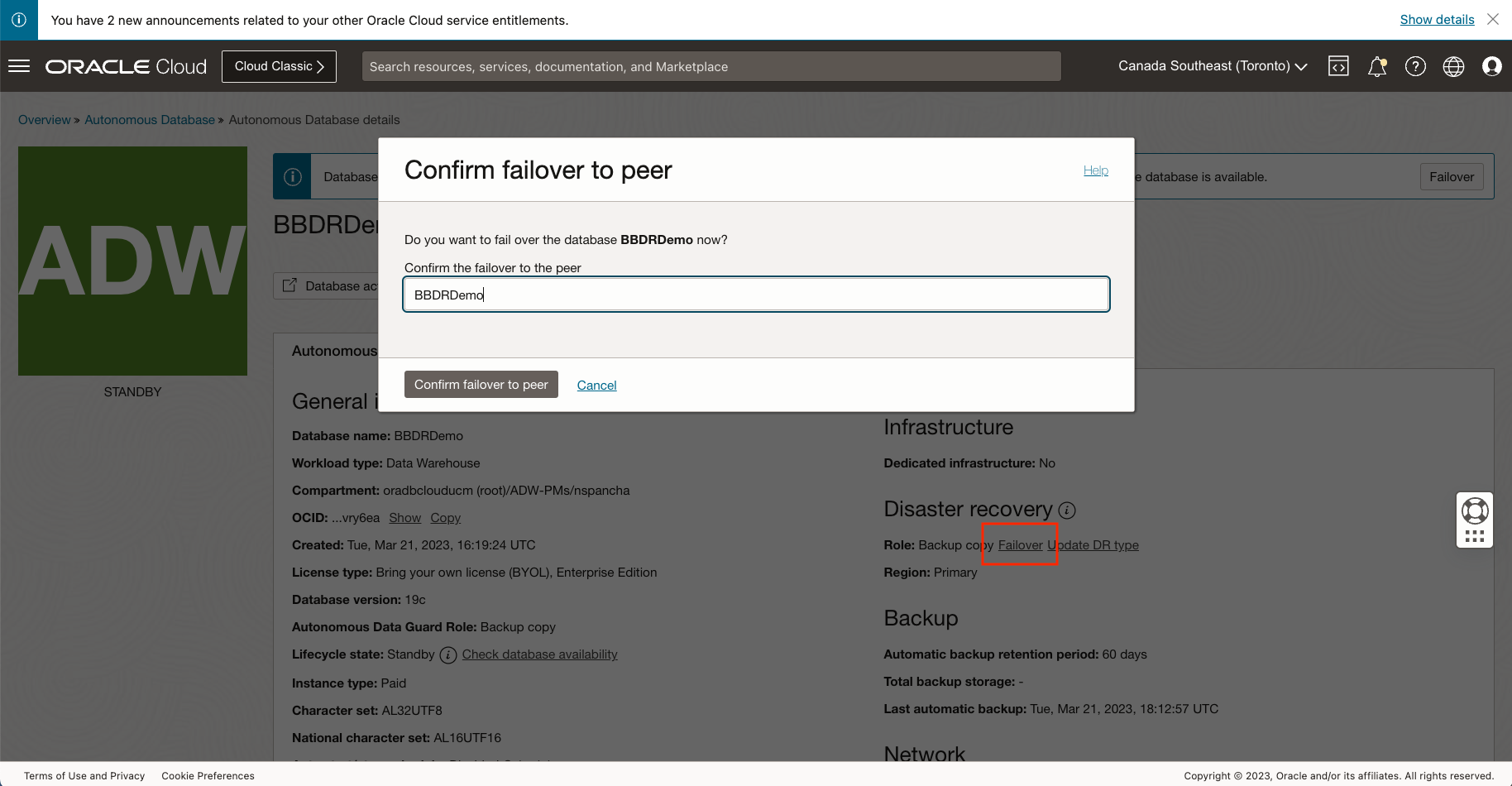Go to the Overview breadcrumb
Image resolution: width=1512 pixels, height=786 pixels.
(x=45, y=120)
